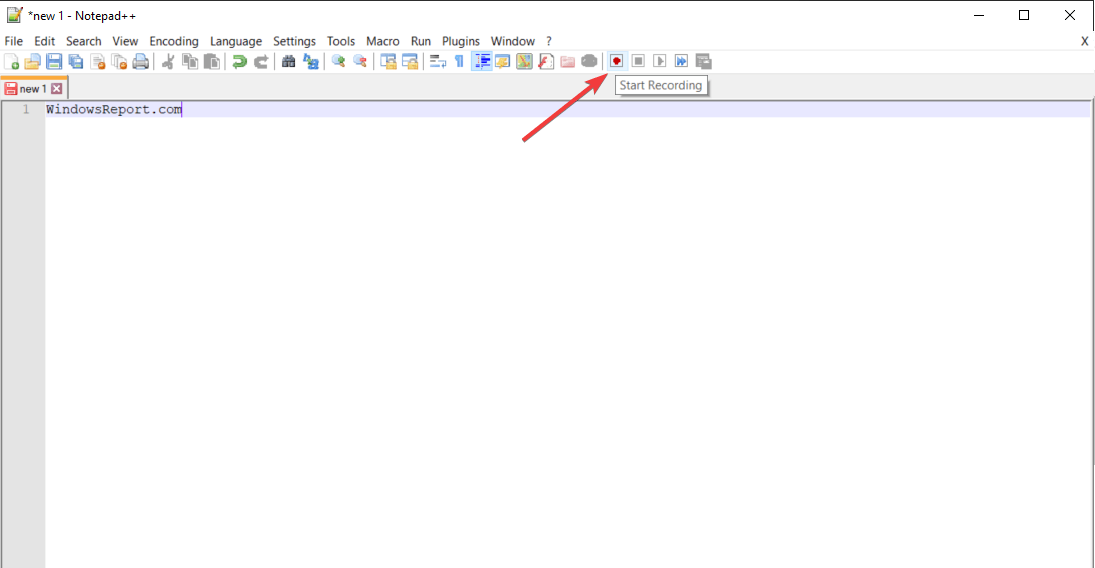This screenshot has height=568, width=1095.
Task: Open the View menu
Action: coord(125,41)
